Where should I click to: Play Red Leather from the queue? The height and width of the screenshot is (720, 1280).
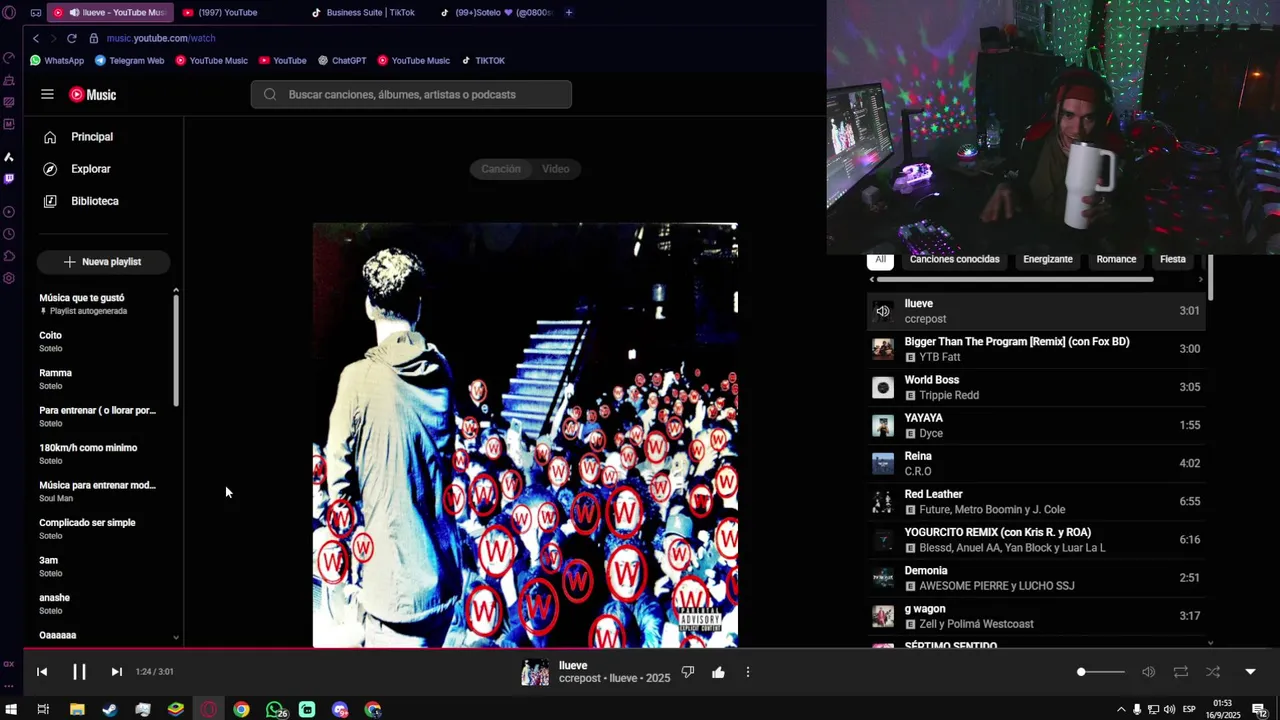tap(1036, 502)
